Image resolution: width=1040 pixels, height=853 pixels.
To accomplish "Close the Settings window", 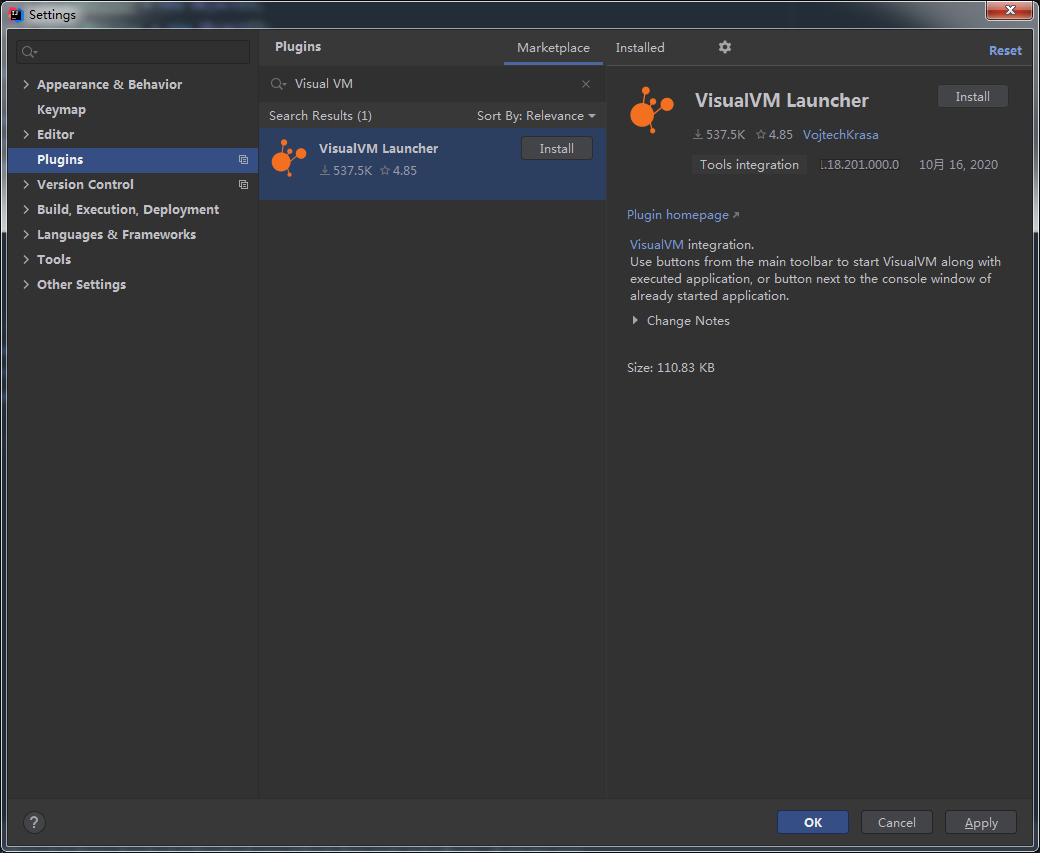I will coord(1009,10).
